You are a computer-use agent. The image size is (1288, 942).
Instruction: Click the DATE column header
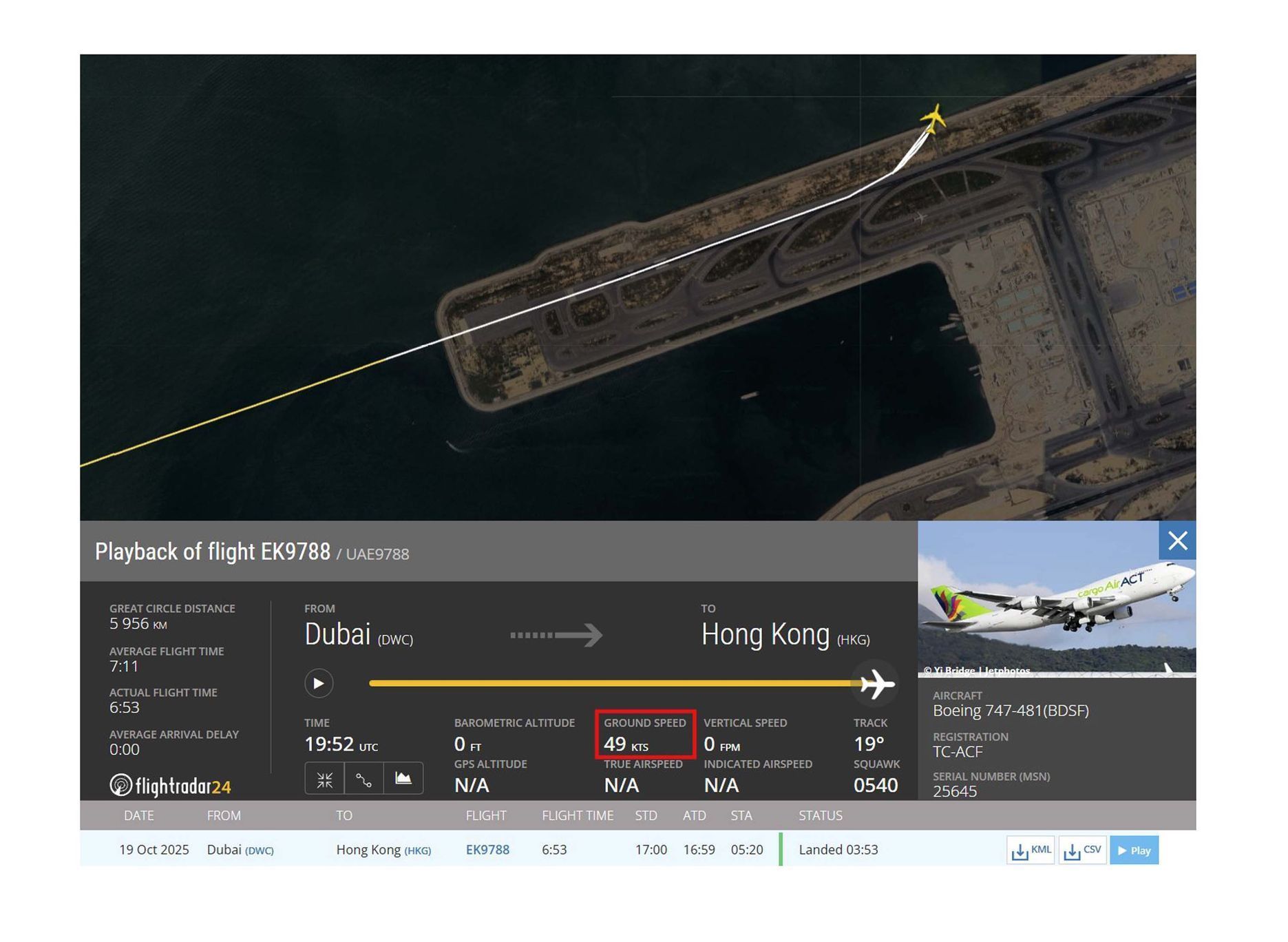coord(138,816)
